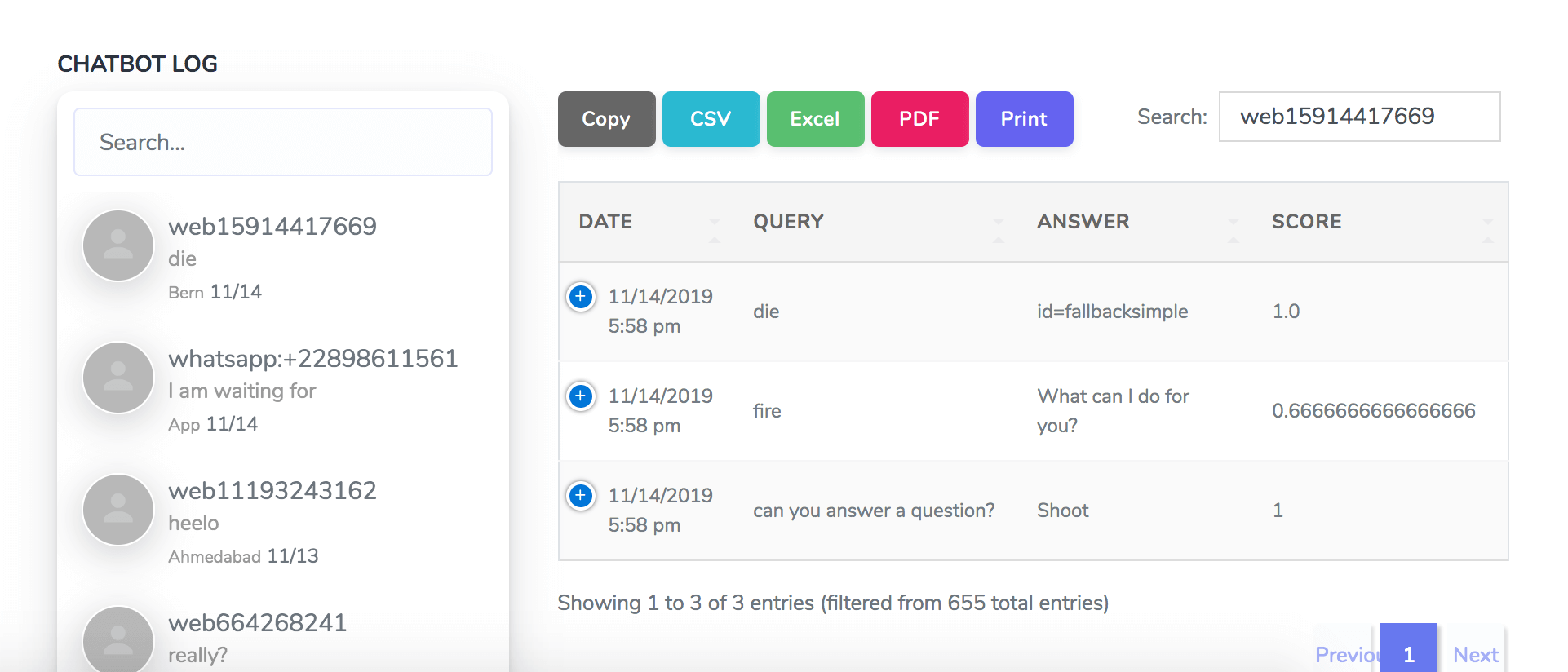Click avatar icon of whatsapp:+22898611561
Image resolution: width=1568 pixels, height=672 pixels.
pos(118,378)
